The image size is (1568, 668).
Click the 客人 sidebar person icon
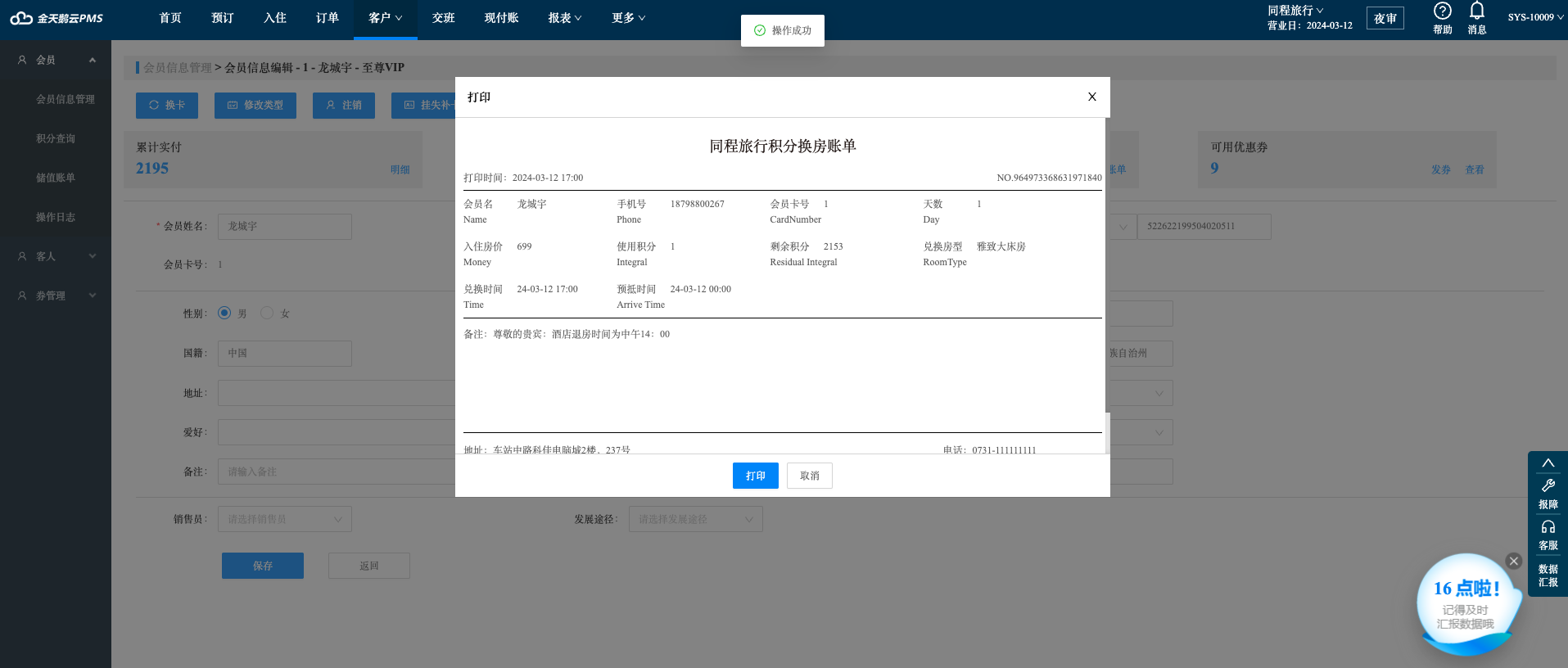(x=22, y=256)
